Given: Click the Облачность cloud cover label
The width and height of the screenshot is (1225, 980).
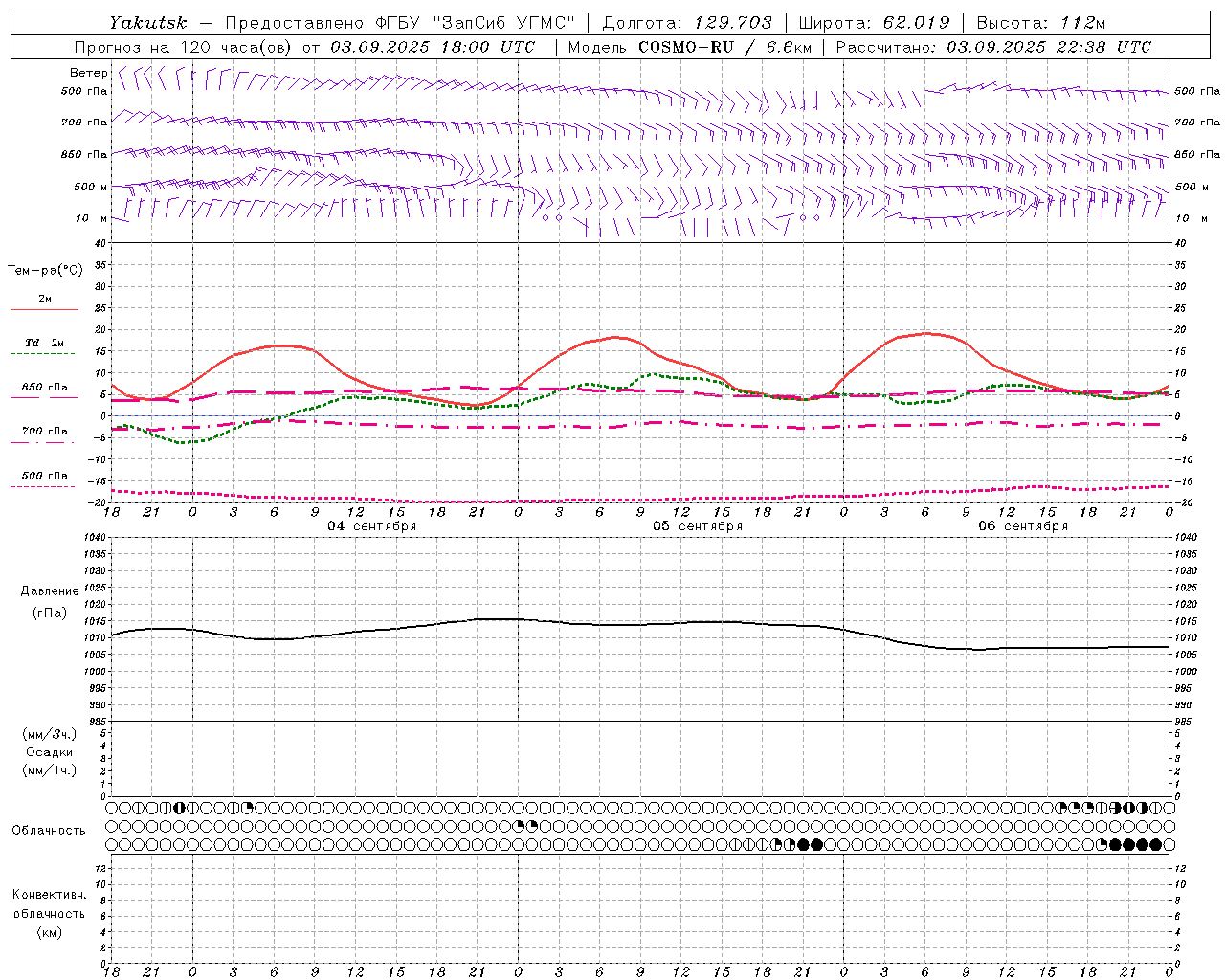Looking at the screenshot, I should coord(49,830).
